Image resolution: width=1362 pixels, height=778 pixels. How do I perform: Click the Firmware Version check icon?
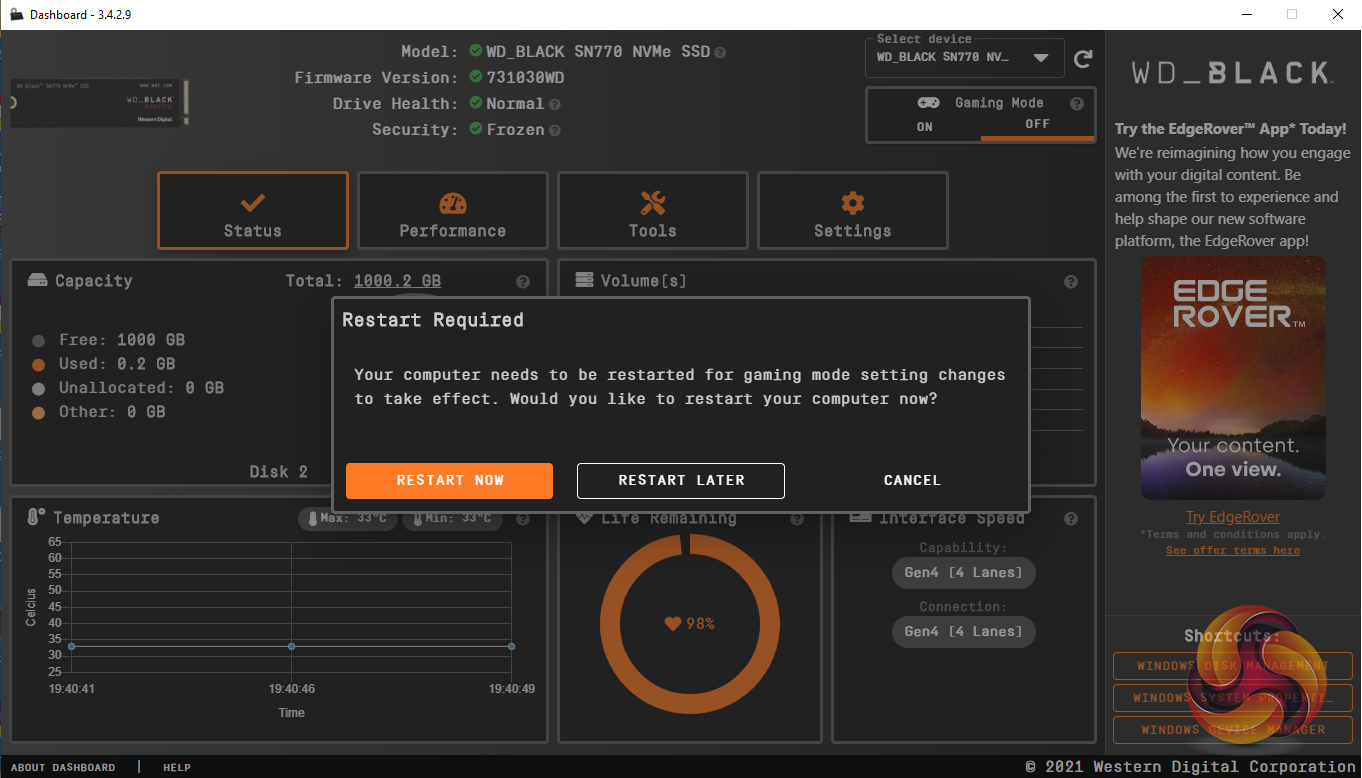[476, 77]
